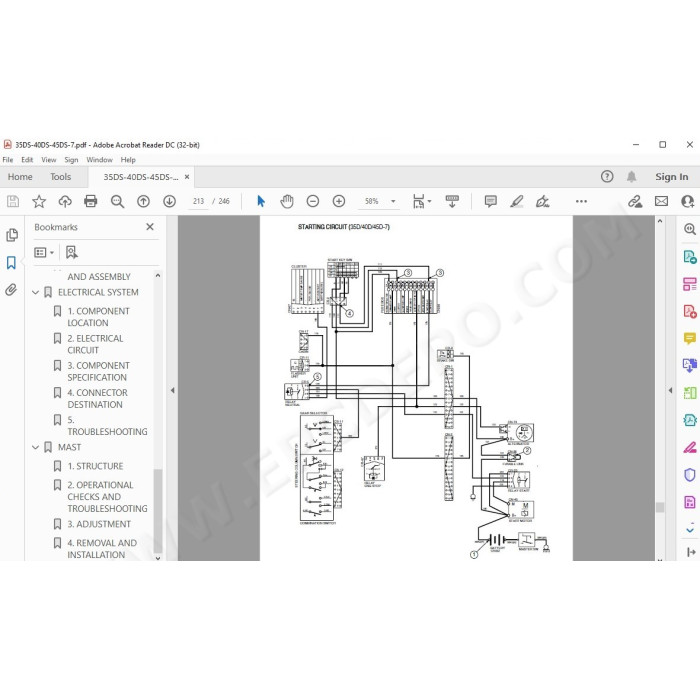This screenshot has height=700, width=700.
Task: Add the document to starred with the star icon
Action: (39, 201)
